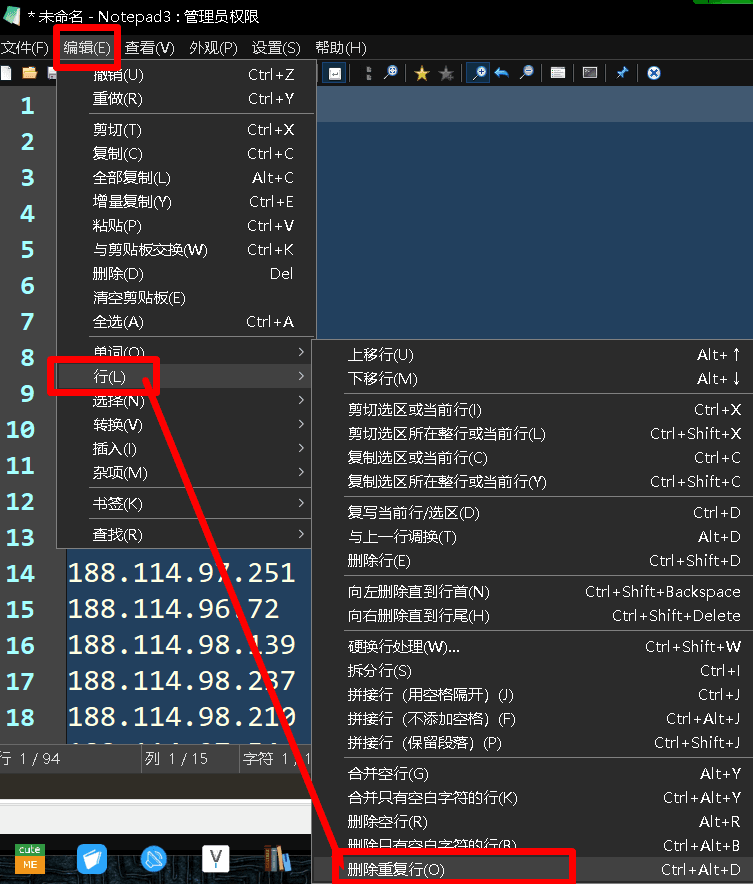This screenshot has width=753, height=884.
Task: Open the 设置(S) menu
Action: 276,48
